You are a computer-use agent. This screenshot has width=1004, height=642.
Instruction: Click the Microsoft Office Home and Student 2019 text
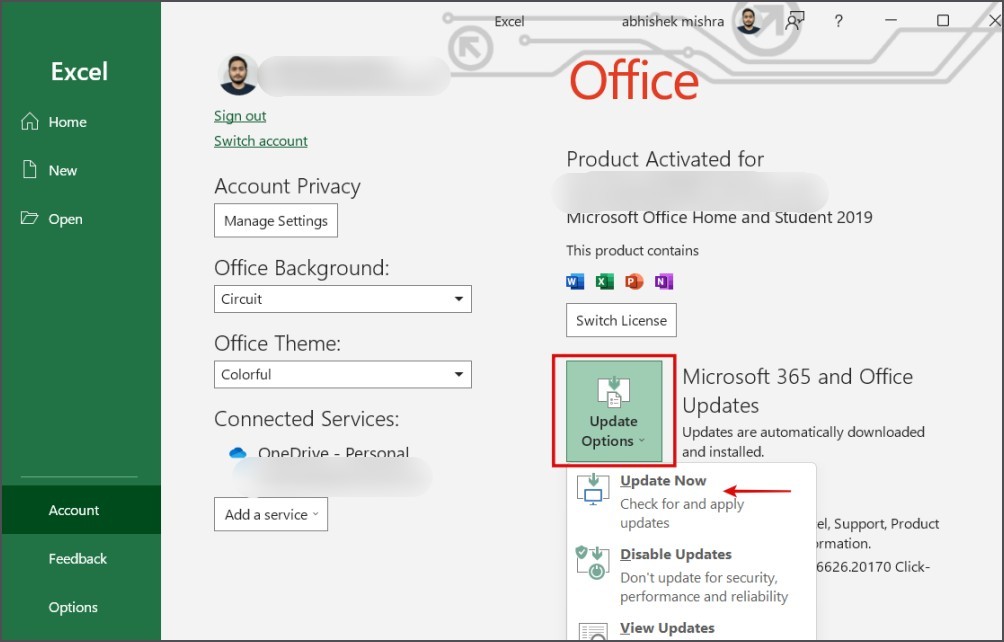coord(719,218)
